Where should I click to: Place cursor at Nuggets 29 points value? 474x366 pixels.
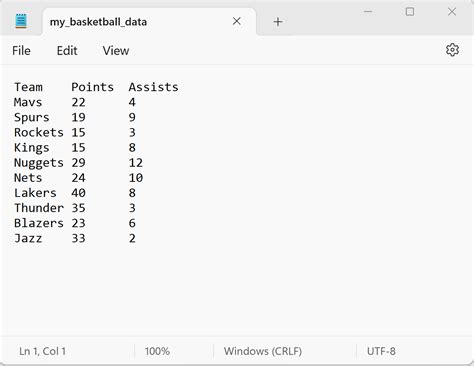coord(78,163)
